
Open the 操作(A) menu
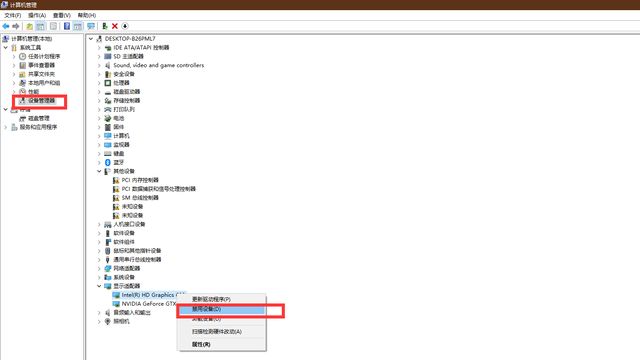click(x=37, y=16)
